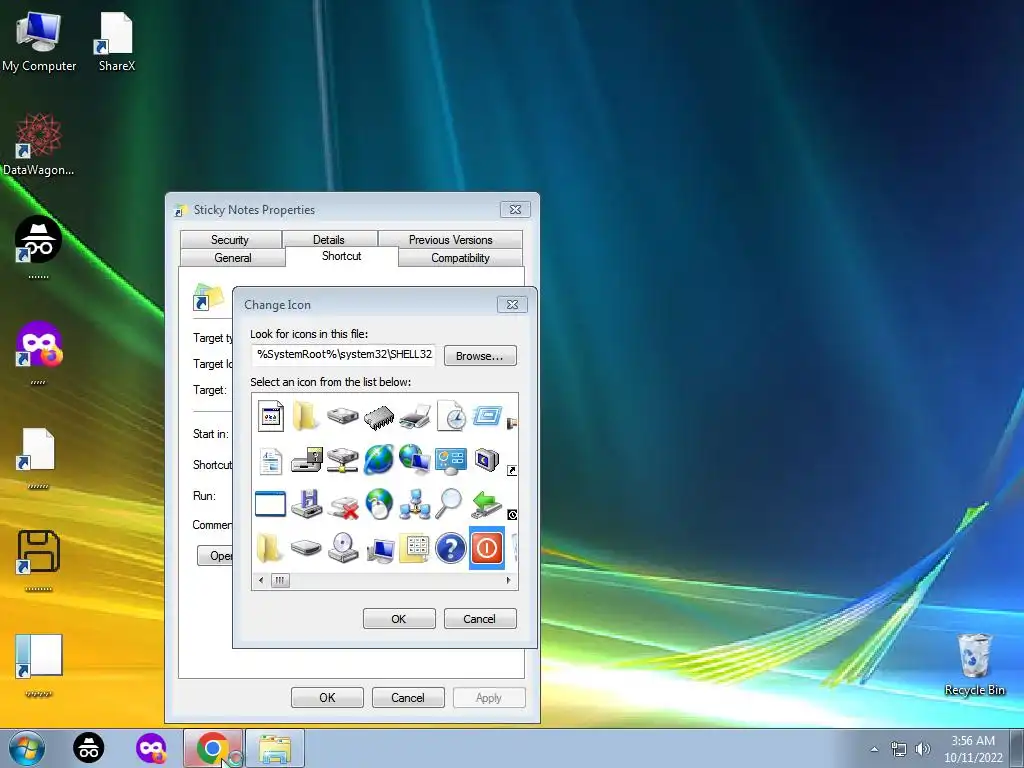Cancel the Change Icon dialog

point(480,618)
